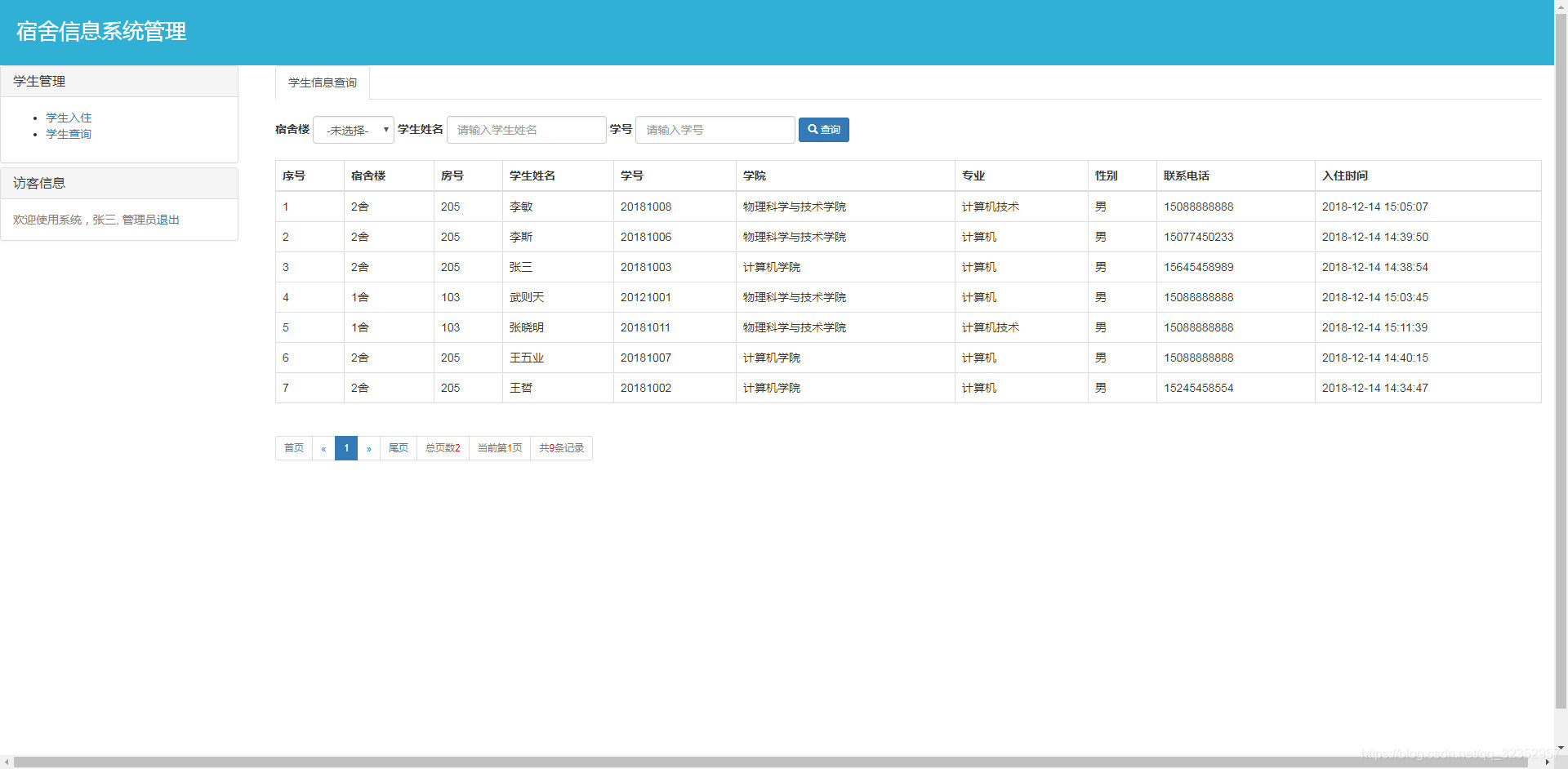Focus the 学号 input field
Image resolution: width=1568 pixels, height=769 pixels.
715,130
